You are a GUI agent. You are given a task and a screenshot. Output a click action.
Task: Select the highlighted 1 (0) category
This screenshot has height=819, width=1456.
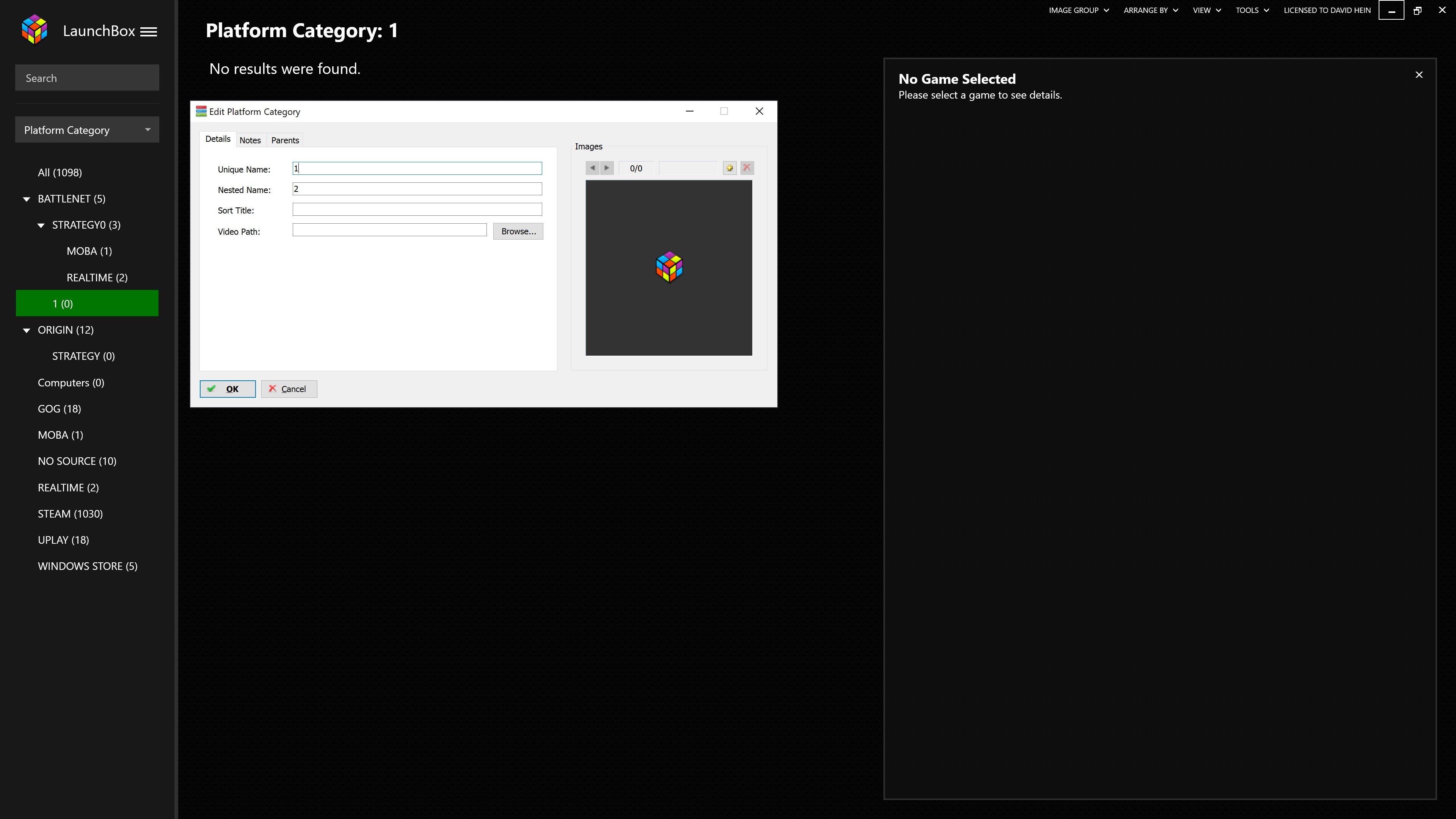point(87,303)
